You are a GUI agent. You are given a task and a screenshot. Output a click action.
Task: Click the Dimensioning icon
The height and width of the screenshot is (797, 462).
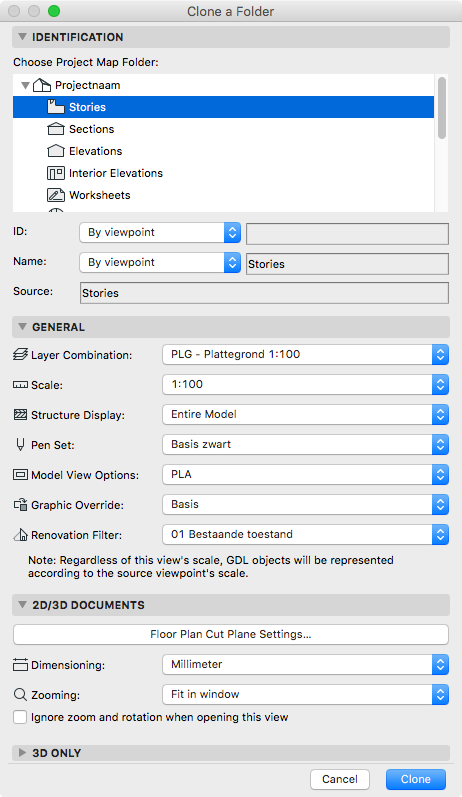coord(20,664)
